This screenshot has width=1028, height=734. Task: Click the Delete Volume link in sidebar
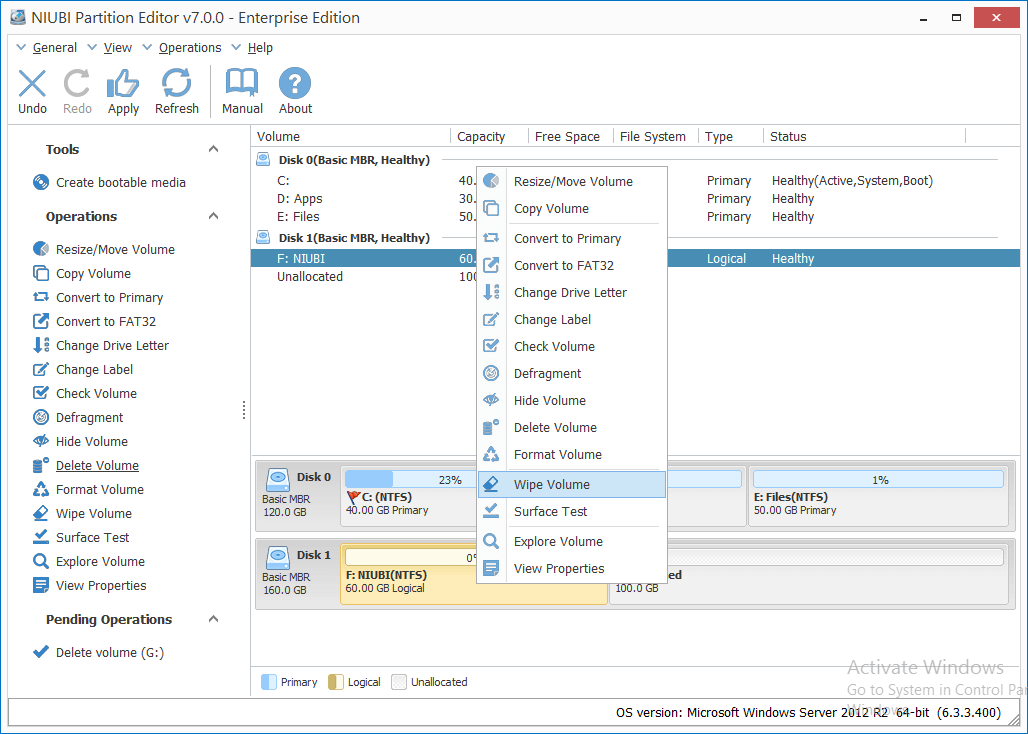[x=97, y=465]
